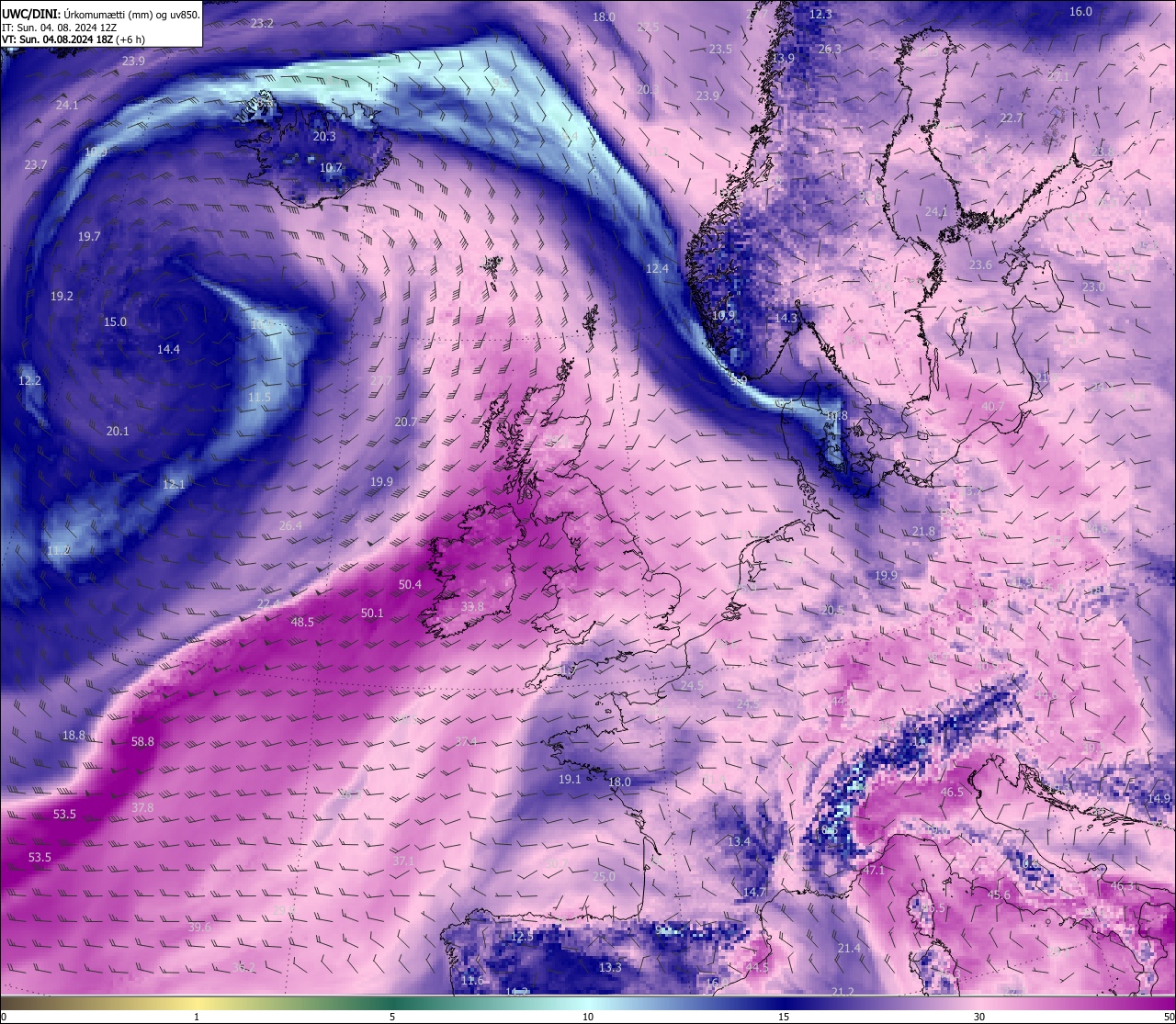Click the 11.6 value label
This screenshot has width=1176, height=1024.
point(472,981)
